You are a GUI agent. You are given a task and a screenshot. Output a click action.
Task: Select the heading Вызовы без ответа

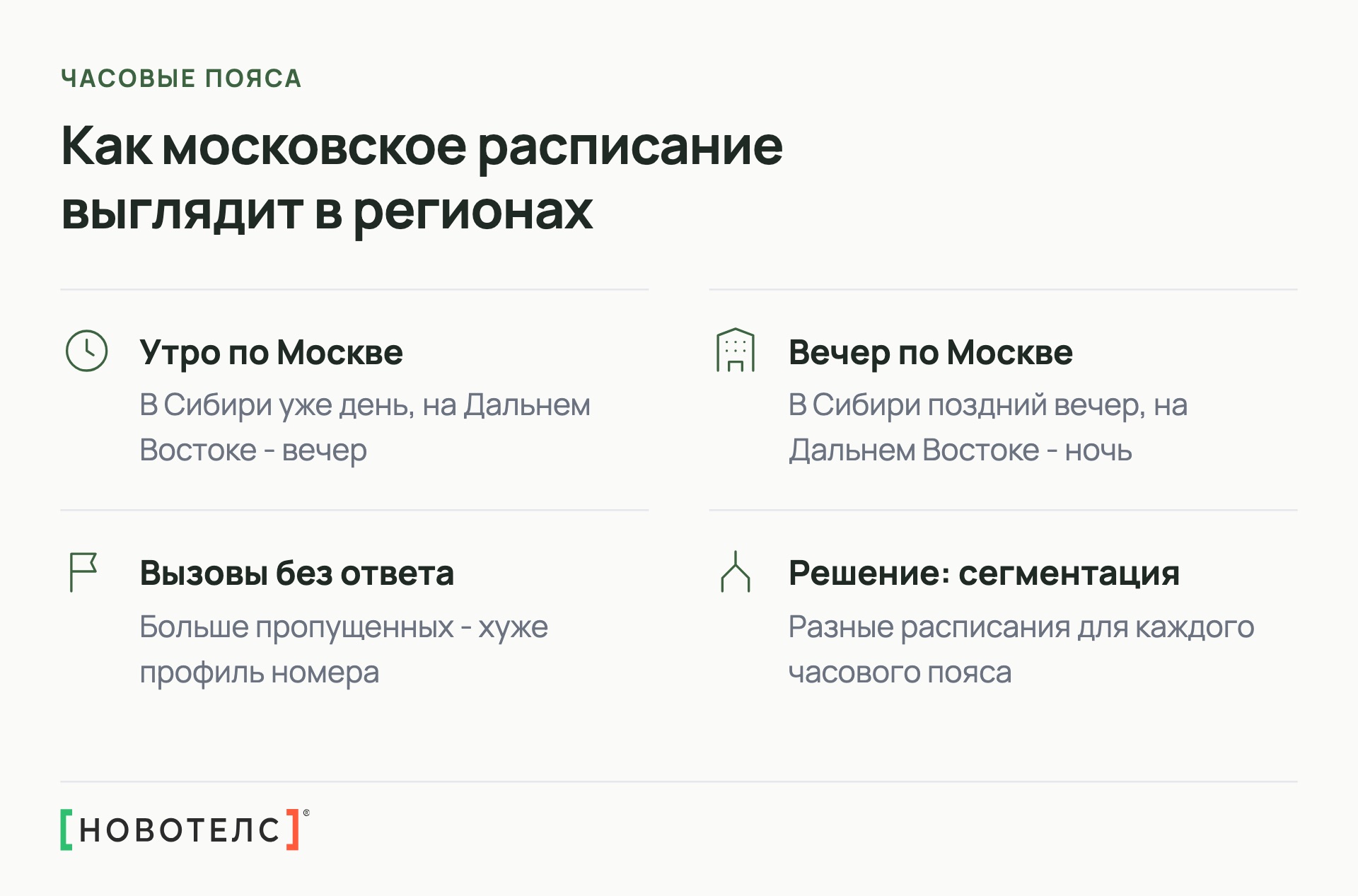[x=296, y=573]
